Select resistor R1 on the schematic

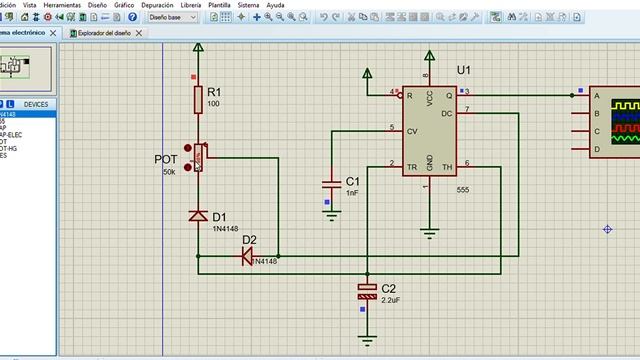198,100
